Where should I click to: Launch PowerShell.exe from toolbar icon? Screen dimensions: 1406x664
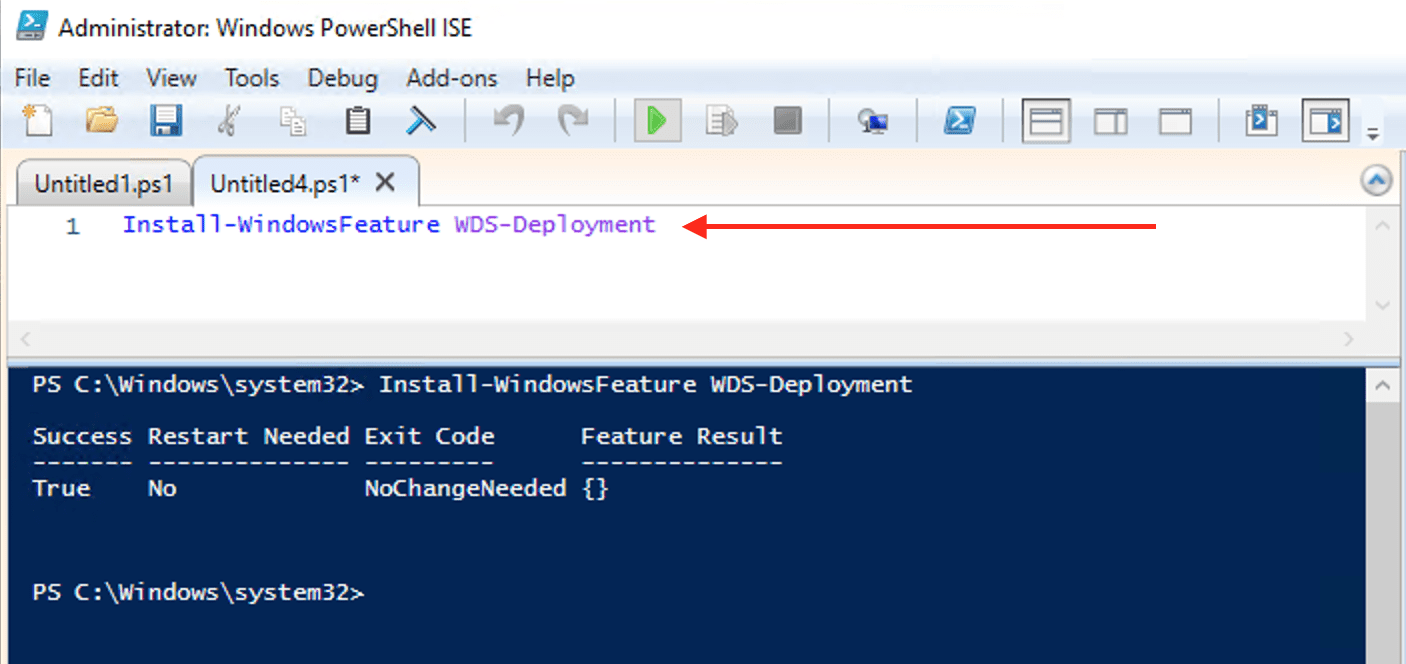[960, 121]
